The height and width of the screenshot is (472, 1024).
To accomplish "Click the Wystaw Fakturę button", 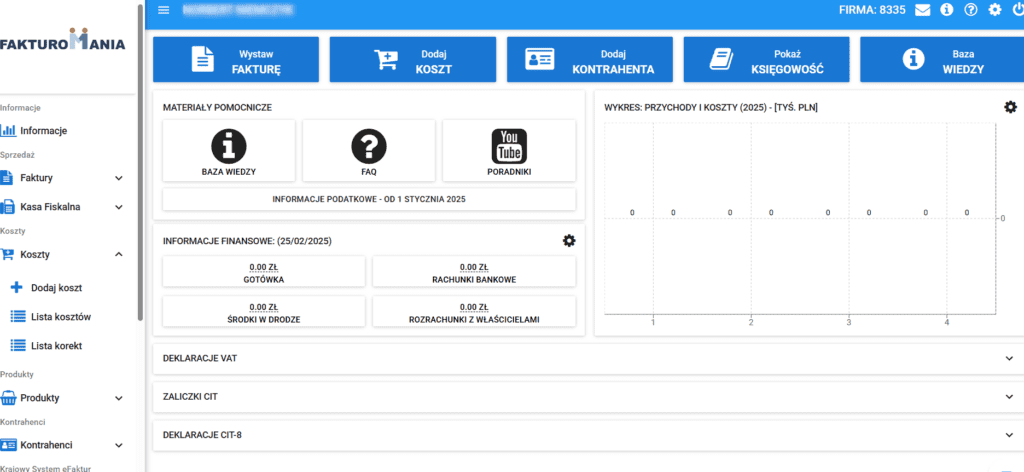I will (236, 60).
